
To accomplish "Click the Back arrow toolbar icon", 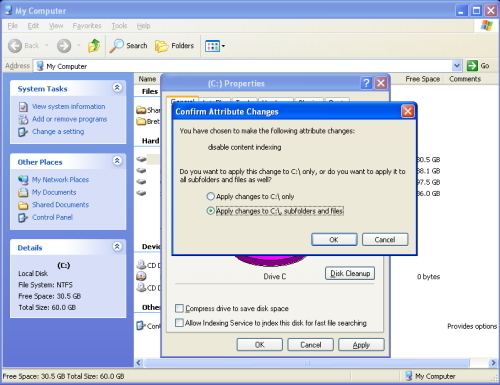I will coord(15,46).
